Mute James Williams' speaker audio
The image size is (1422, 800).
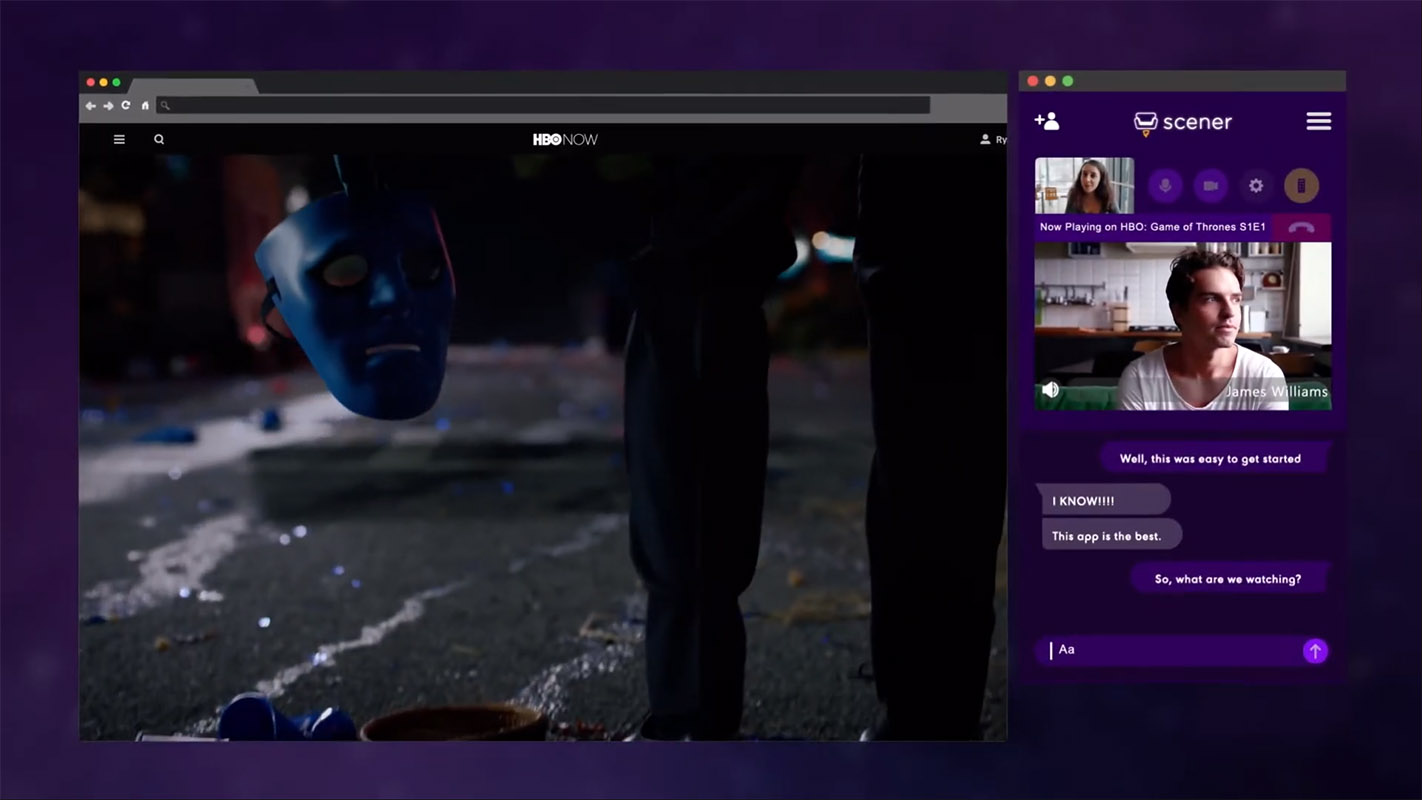(1050, 390)
